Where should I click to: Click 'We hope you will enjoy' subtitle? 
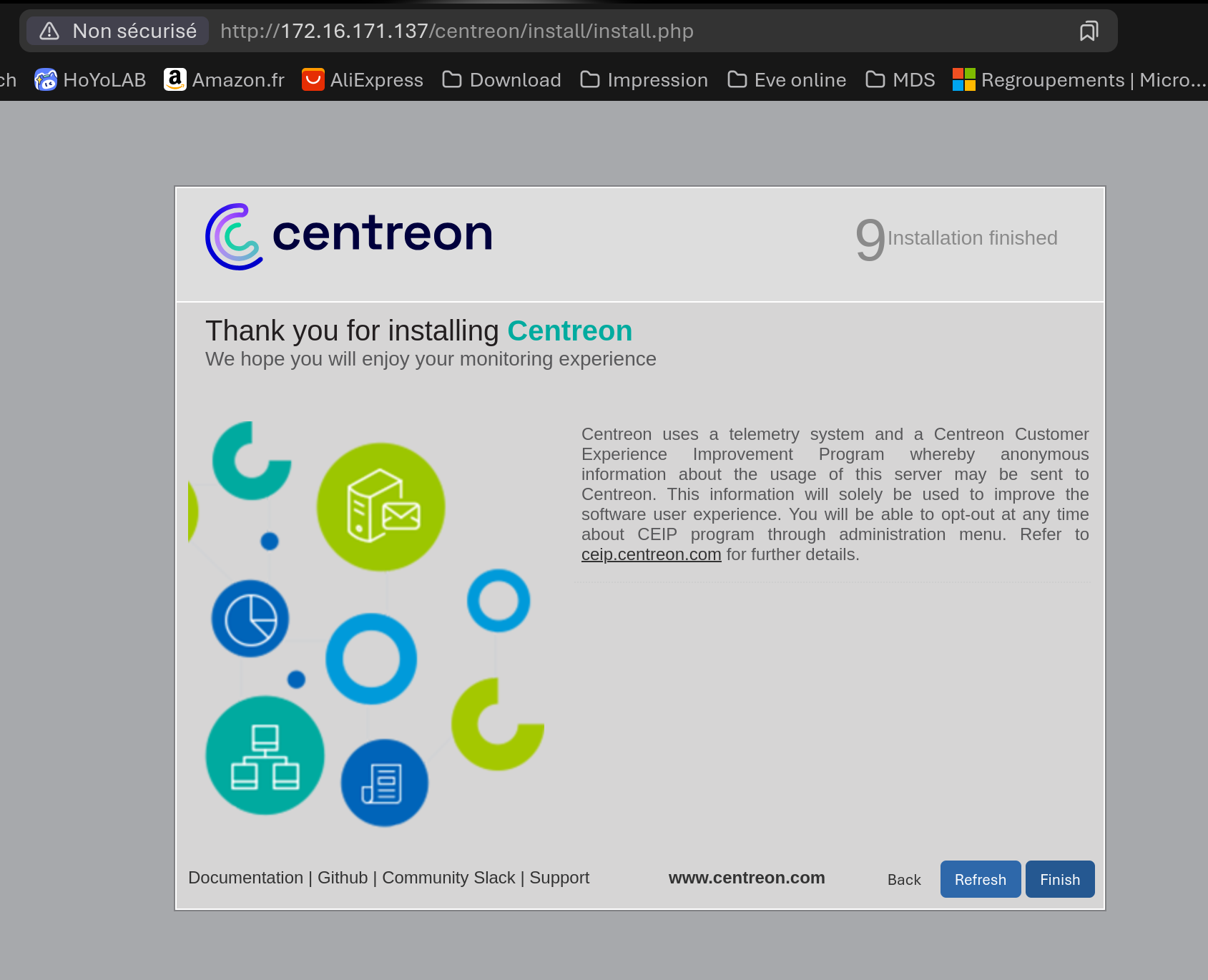431,358
